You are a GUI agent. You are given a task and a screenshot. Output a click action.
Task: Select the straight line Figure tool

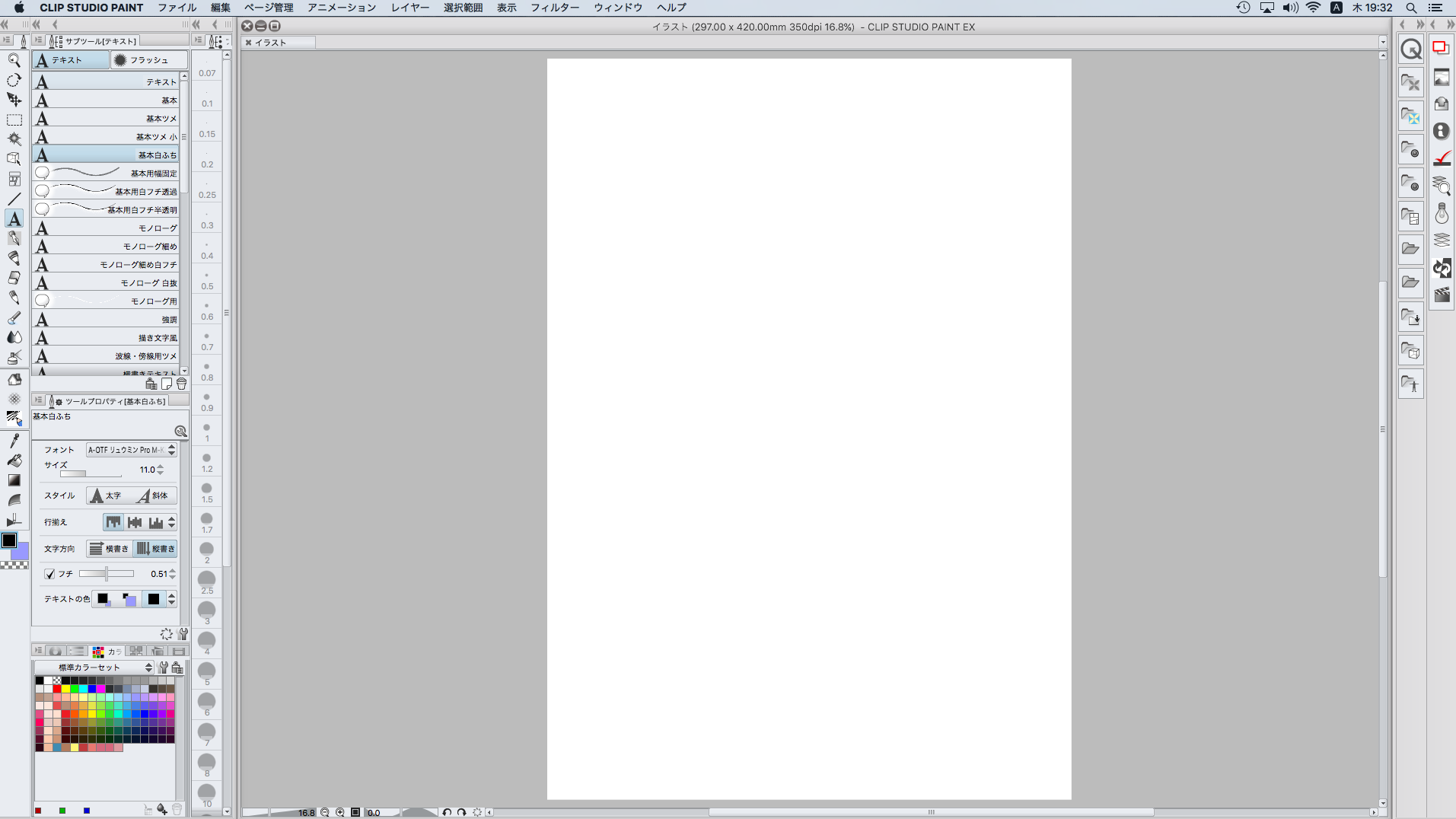pyautogui.click(x=14, y=199)
